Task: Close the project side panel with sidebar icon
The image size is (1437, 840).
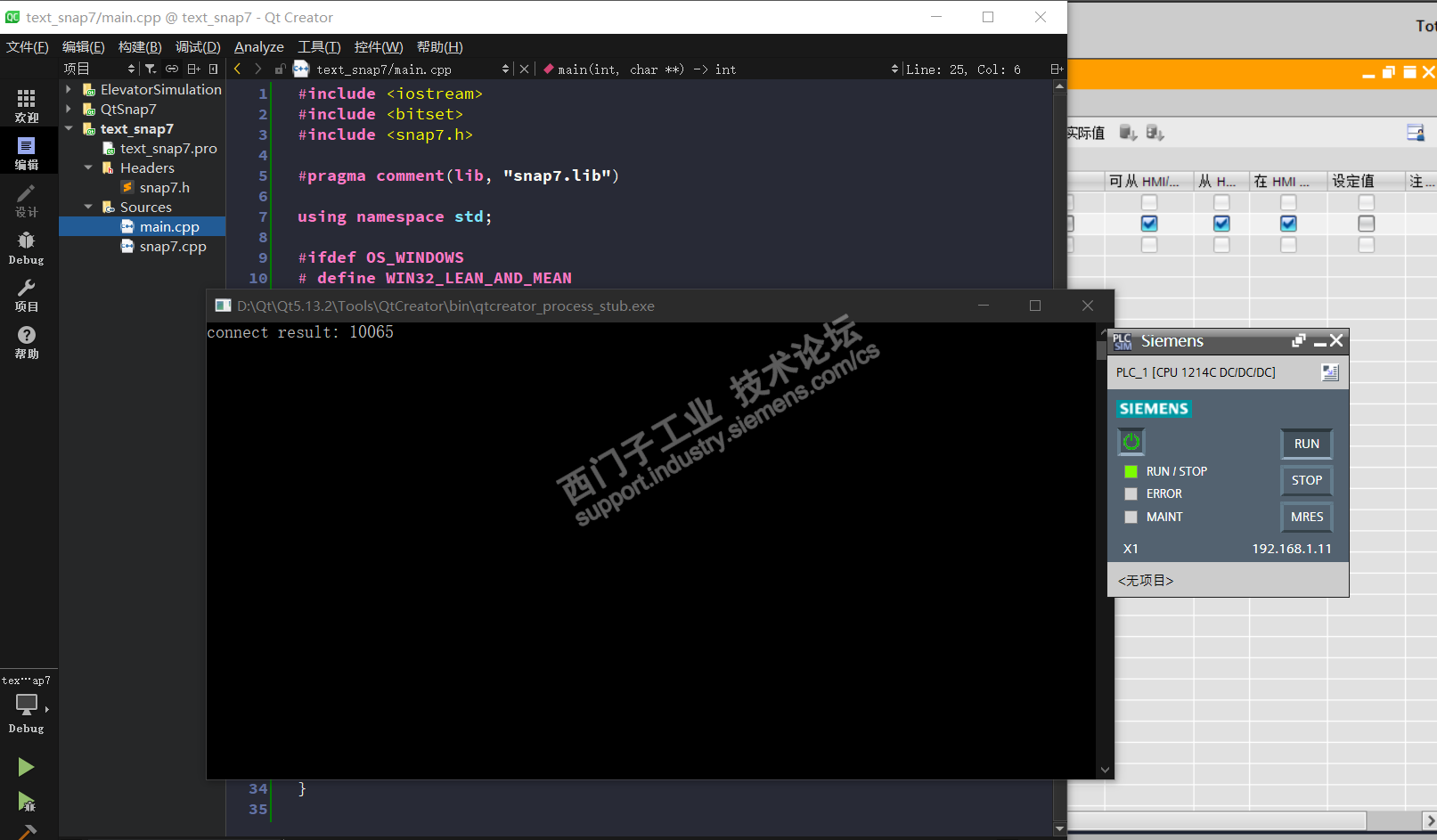Action: coord(214,69)
